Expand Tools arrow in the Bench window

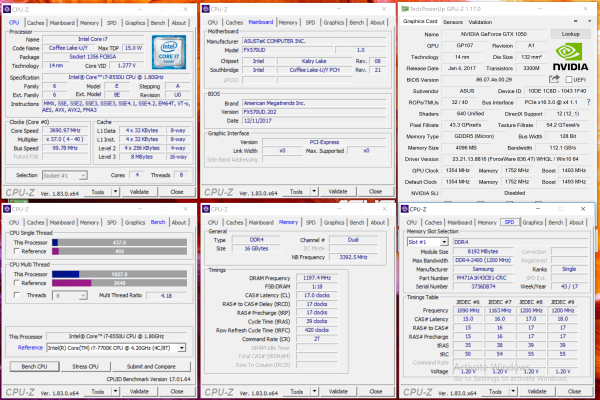click(115, 391)
